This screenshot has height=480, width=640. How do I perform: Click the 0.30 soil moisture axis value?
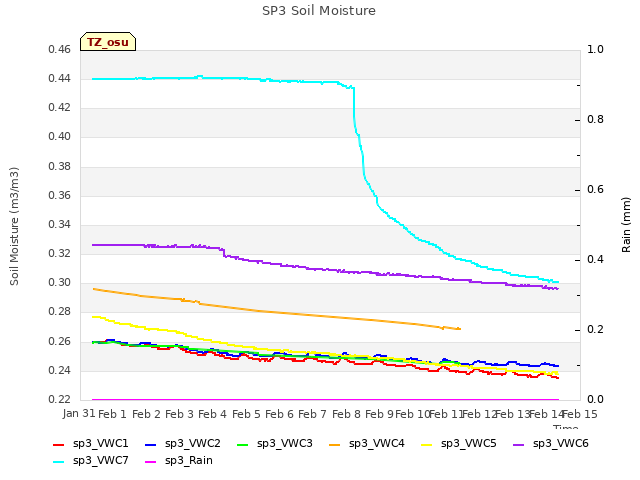tap(60, 282)
